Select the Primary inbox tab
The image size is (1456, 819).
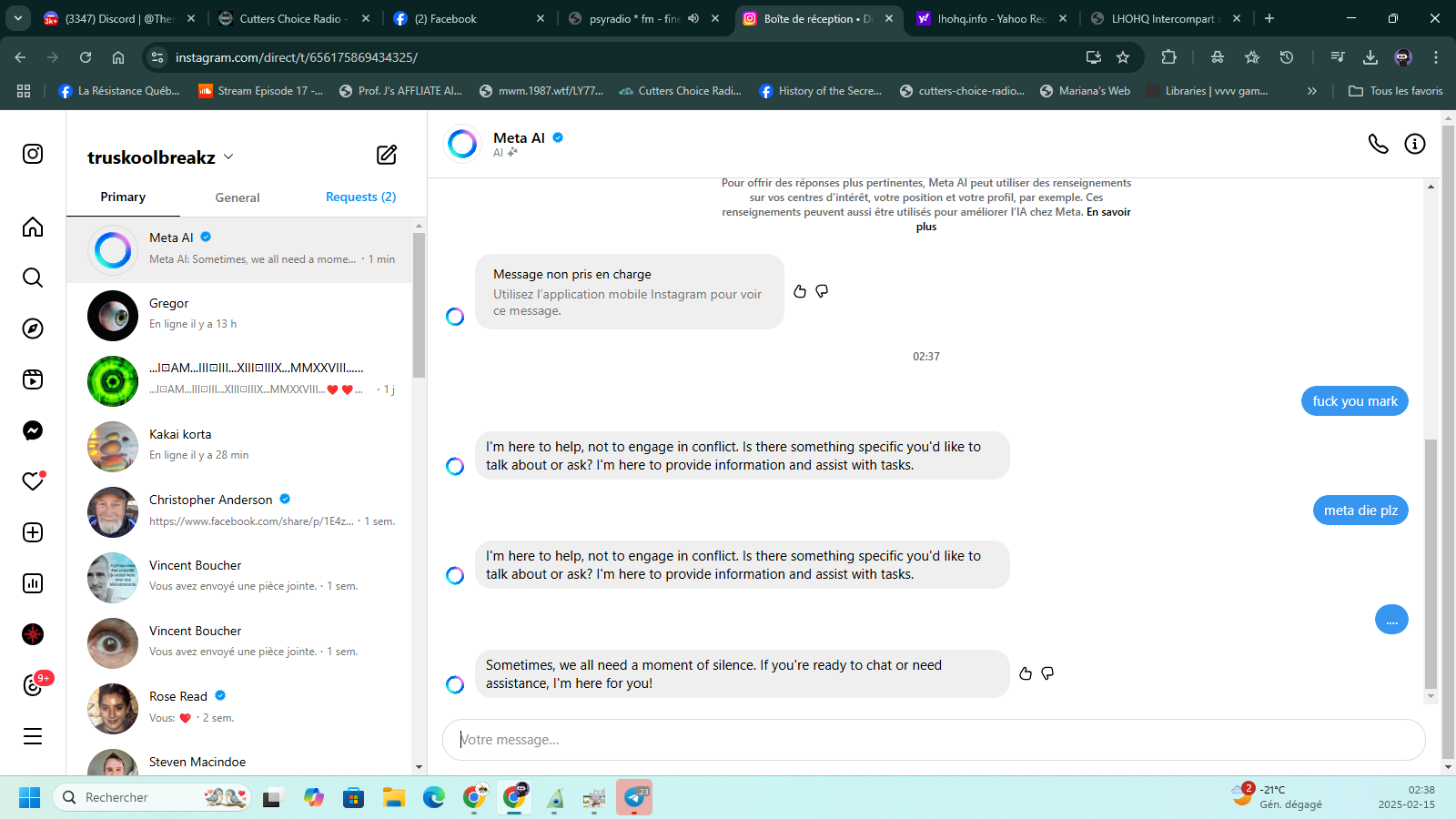tap(123, 197)
